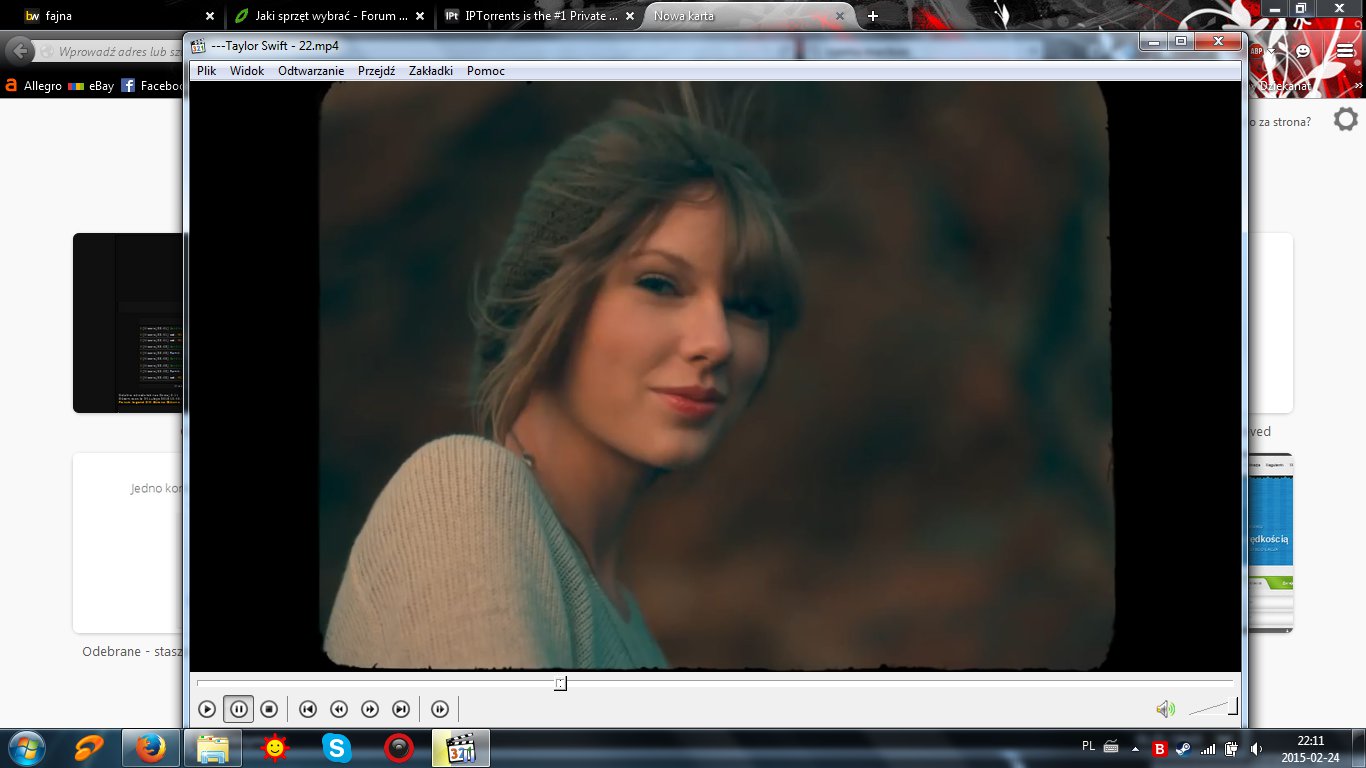
Task: Click the frame step button
Action: (x=440, y=709)
